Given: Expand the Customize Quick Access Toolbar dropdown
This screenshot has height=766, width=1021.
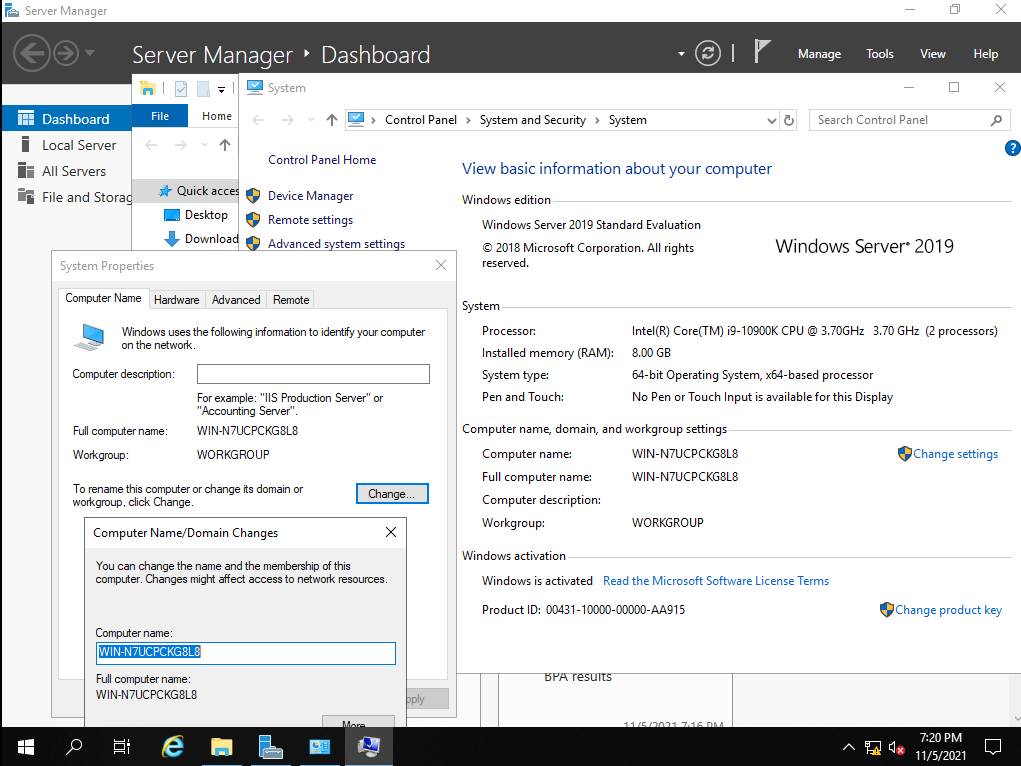Looking at the screenshot, I should [221, 89].
